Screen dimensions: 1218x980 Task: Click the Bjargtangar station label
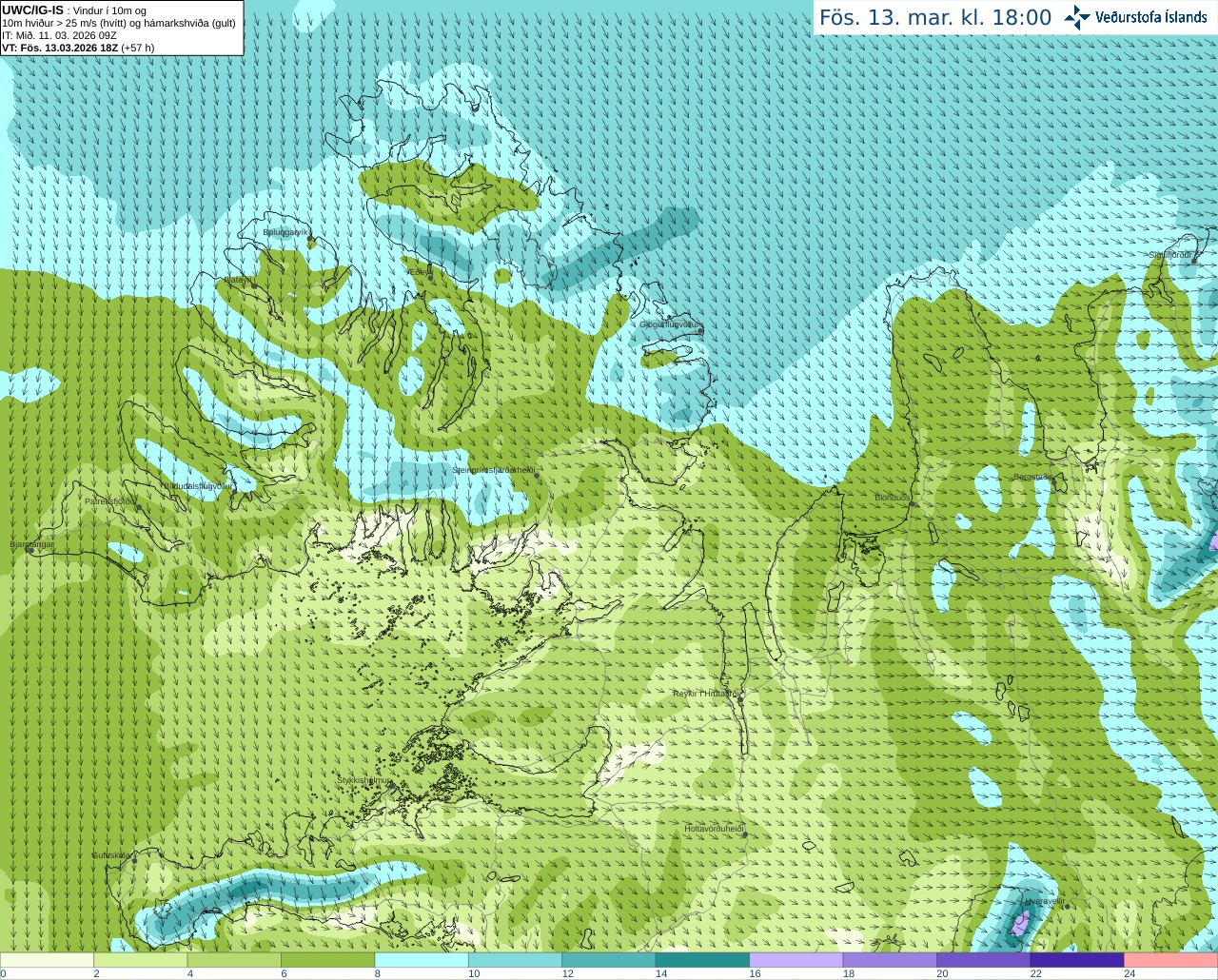pos(31,544)
